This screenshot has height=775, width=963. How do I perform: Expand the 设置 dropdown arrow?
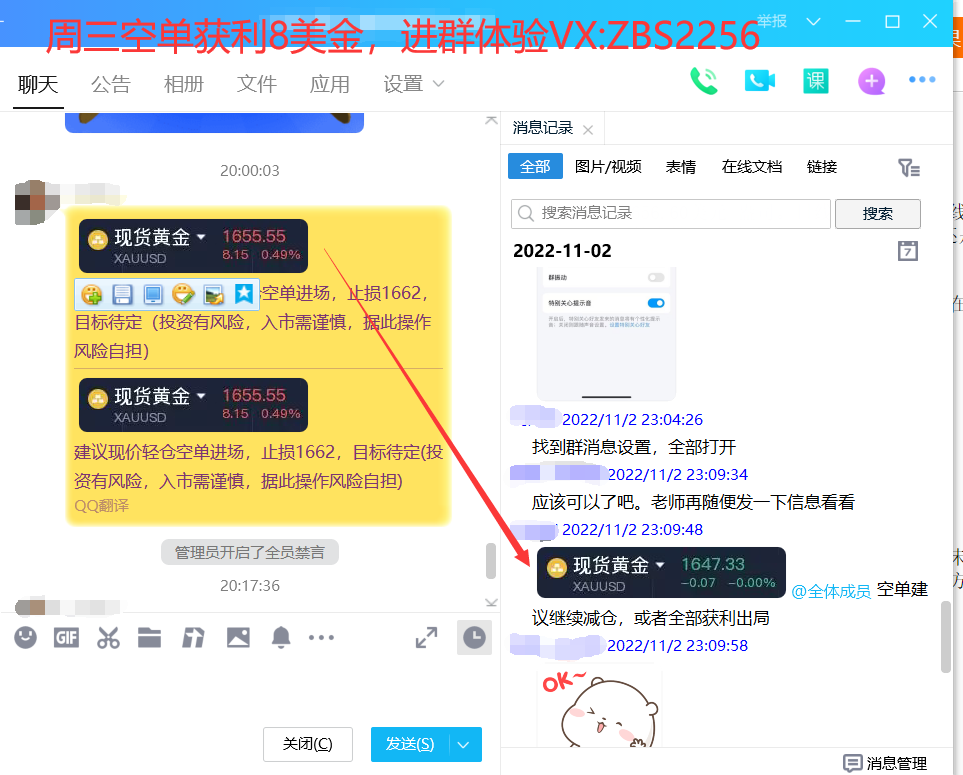point(438,84)
